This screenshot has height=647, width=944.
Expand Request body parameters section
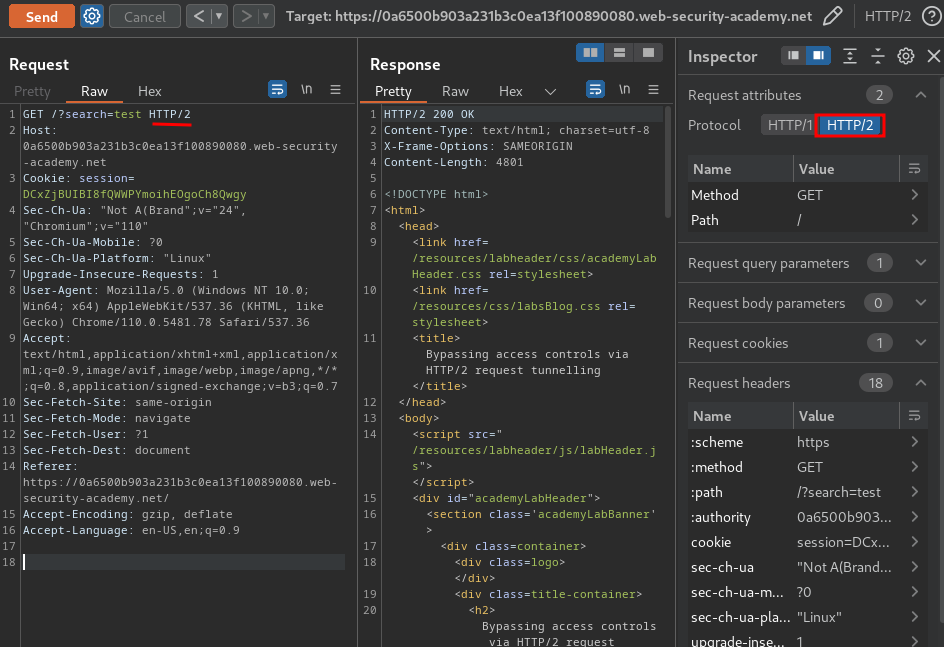(921, 303)
